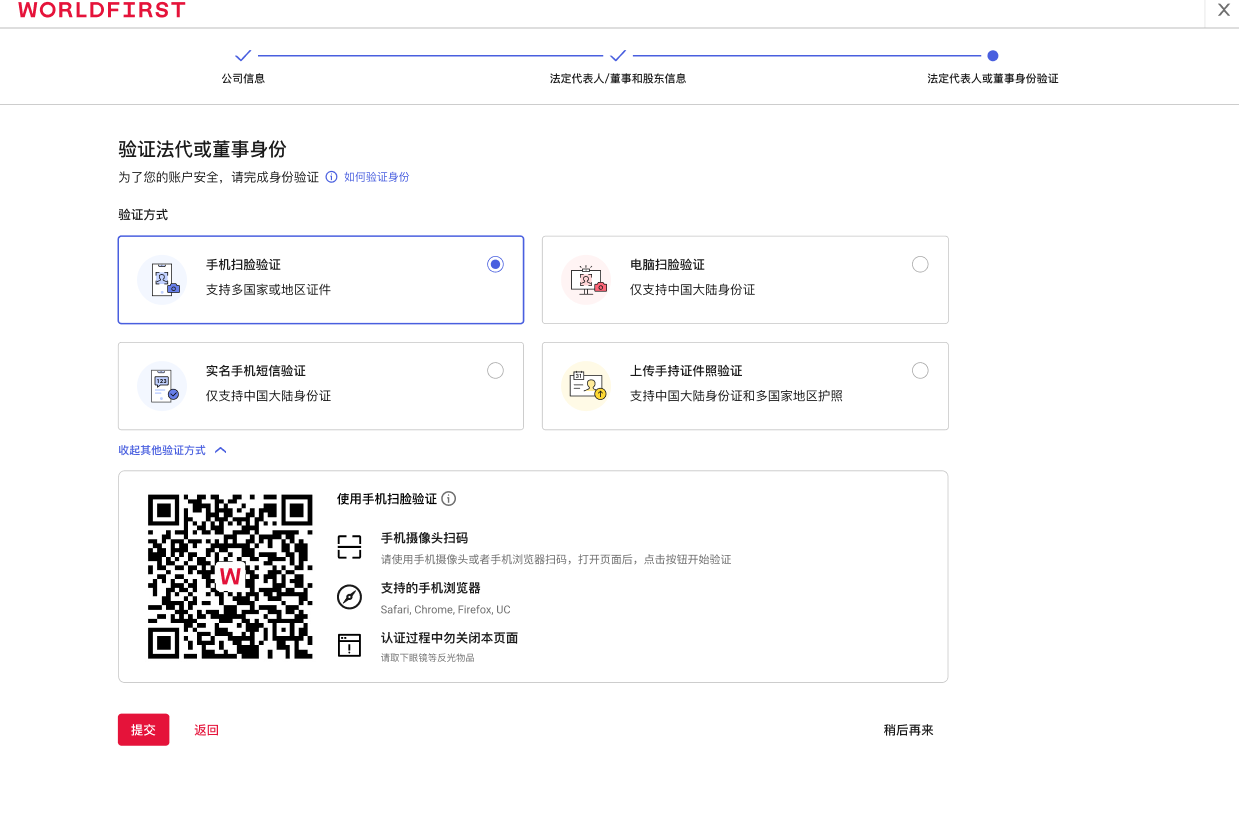Screen dimensions: 1239x835
Task: Click the 返回 link
Action: [206, 729]
